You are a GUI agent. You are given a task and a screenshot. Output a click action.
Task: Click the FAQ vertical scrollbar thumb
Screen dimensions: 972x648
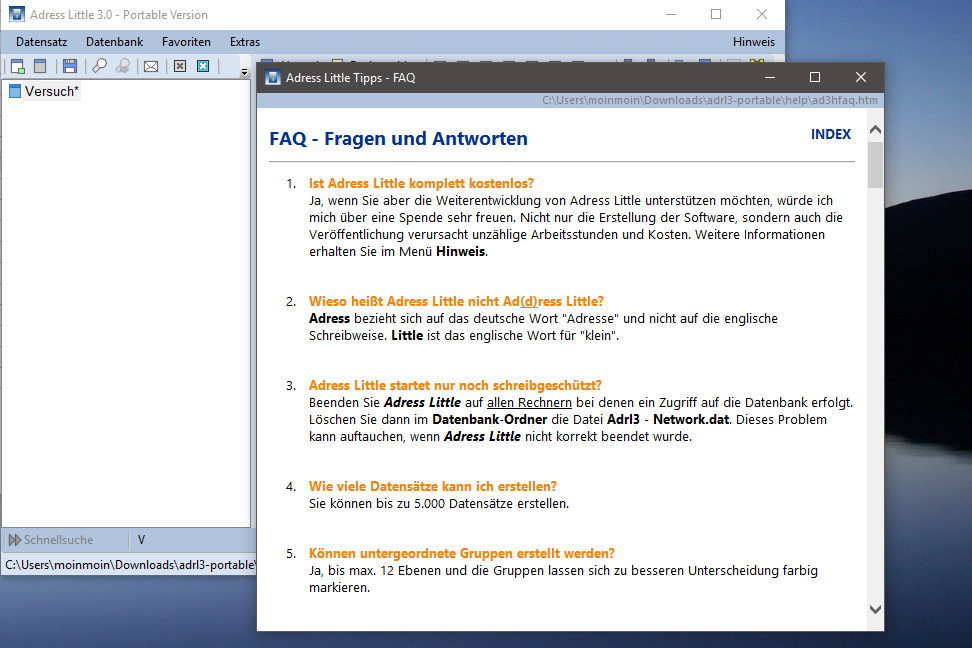coord(875,165)
